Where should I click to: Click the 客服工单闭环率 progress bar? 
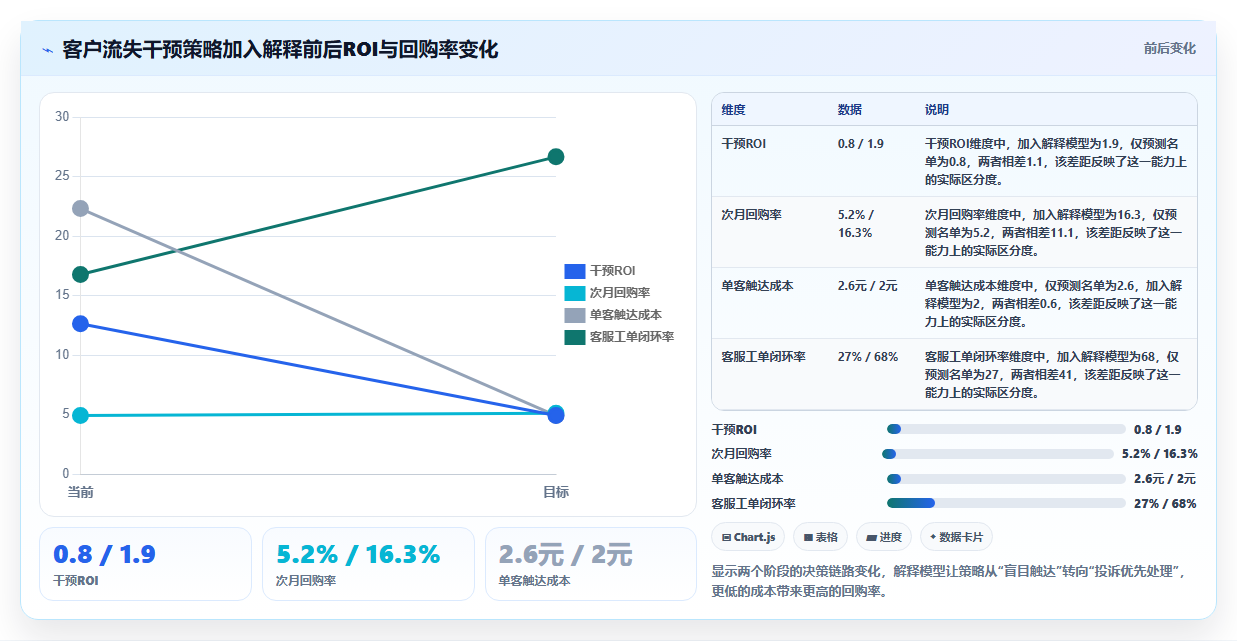tap(1006, 503)
